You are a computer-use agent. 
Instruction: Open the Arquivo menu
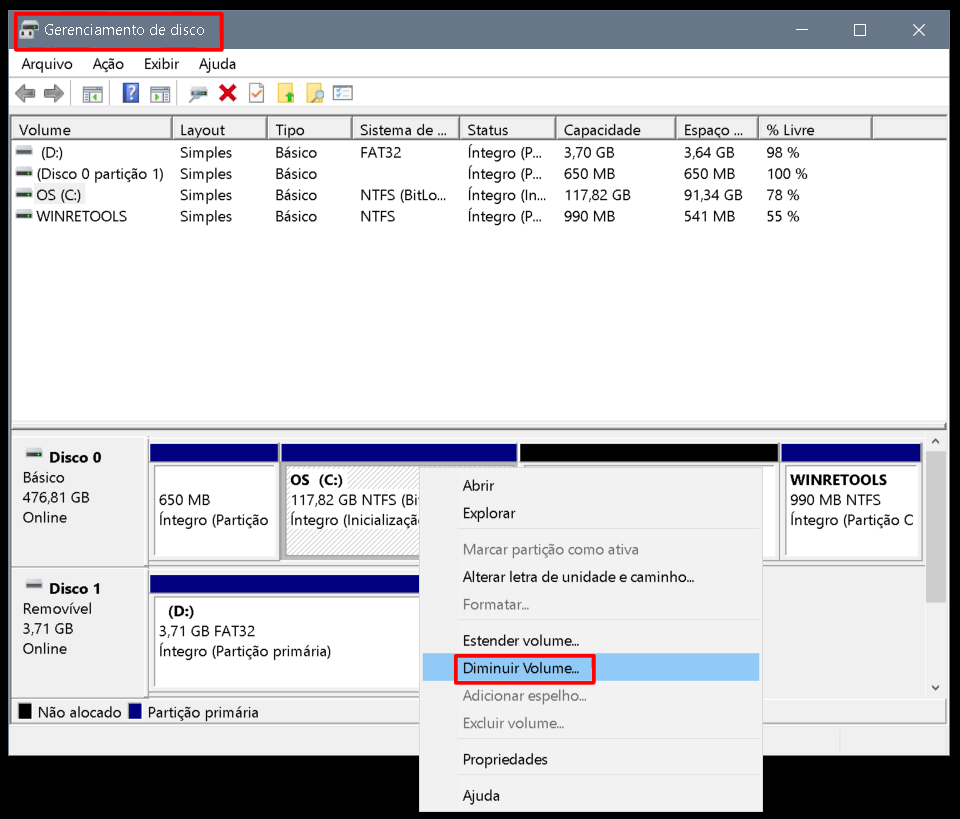(x=47, y=64)
